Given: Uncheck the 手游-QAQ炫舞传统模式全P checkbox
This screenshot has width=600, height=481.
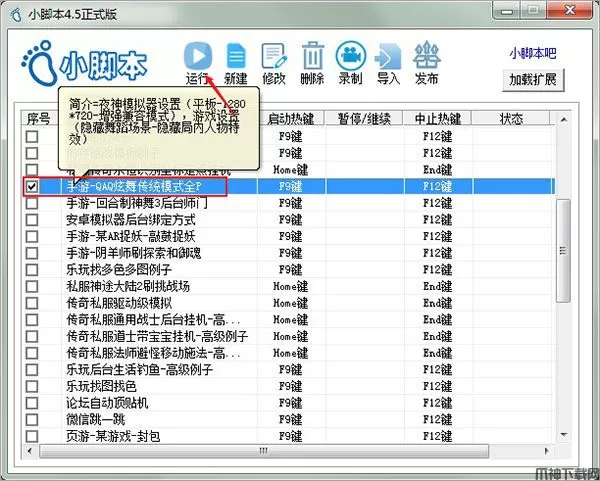Looking at the screenshot, I should tap(32, 187).
